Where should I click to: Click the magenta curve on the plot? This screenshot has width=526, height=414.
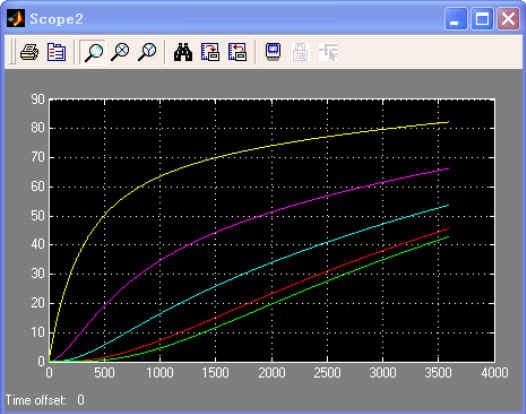tap(272, 211)
